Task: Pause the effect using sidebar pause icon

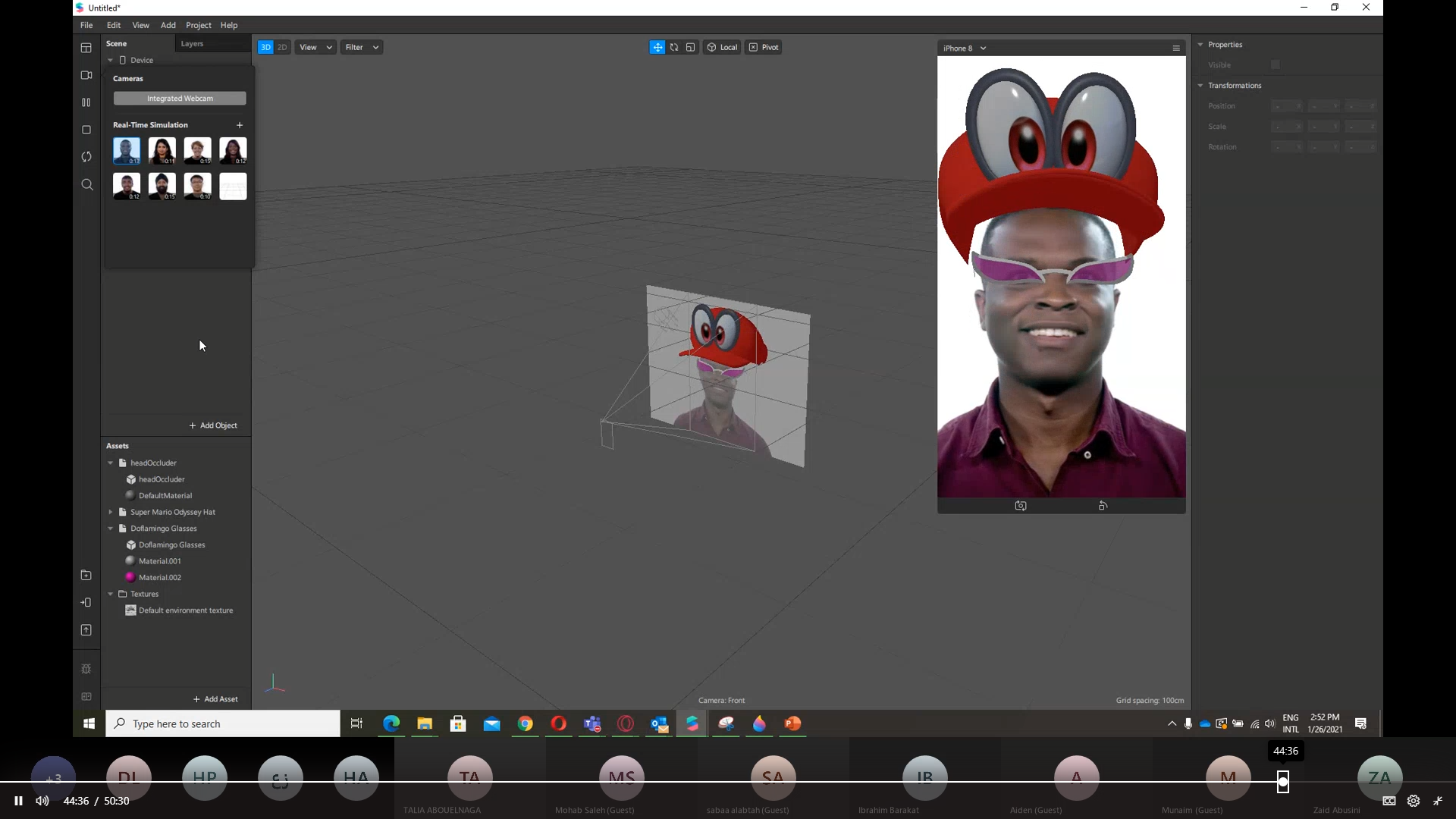Action: point(86,102)
